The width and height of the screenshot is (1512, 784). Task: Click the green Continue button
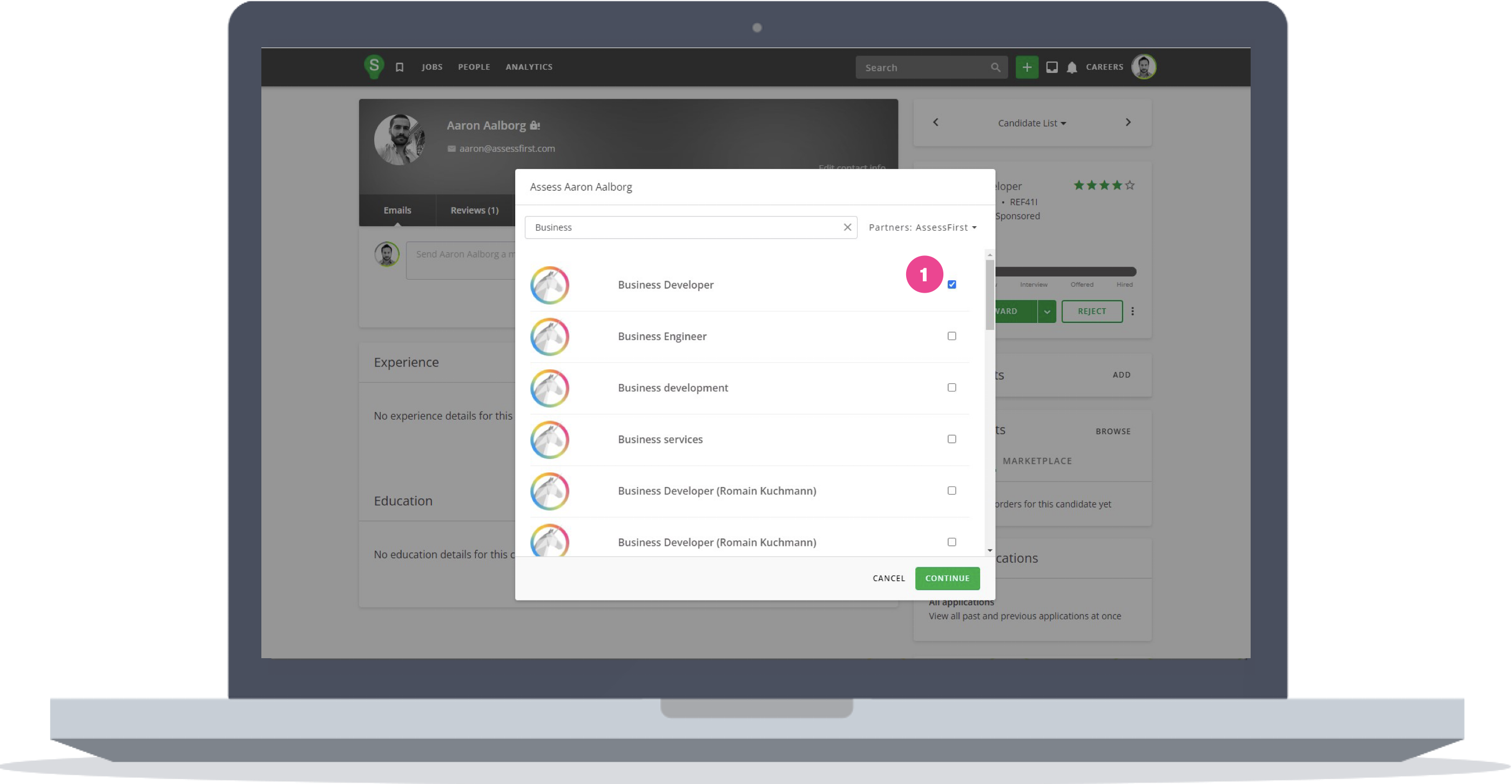tap(947, 578)
